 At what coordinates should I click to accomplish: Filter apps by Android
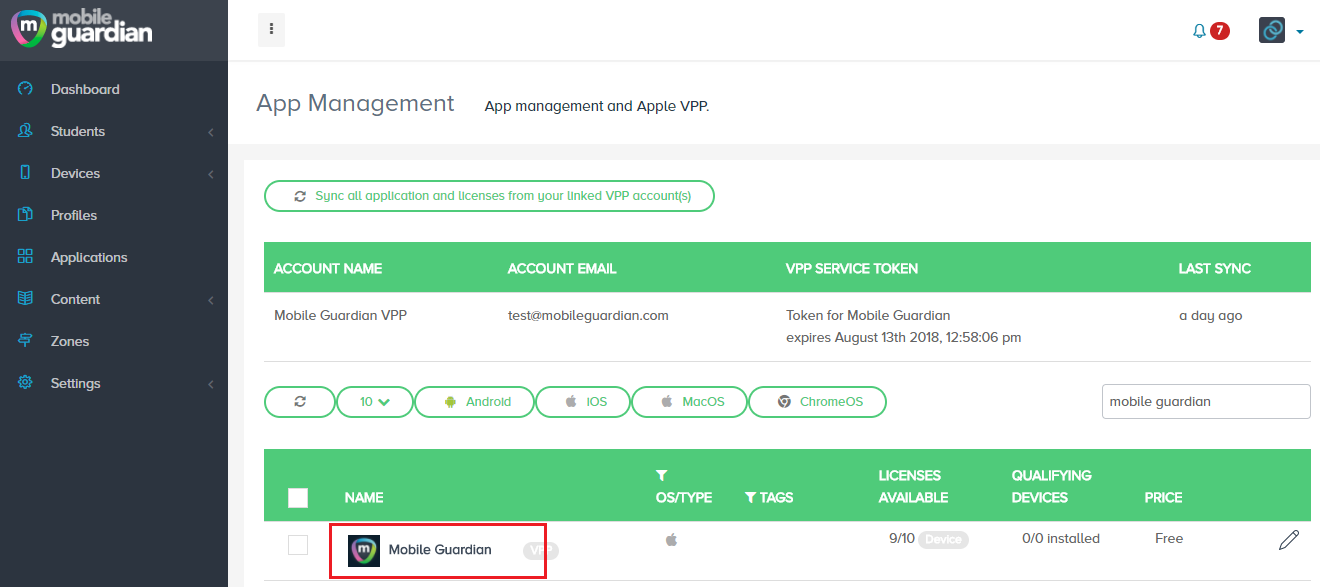[x=475, y=402]
